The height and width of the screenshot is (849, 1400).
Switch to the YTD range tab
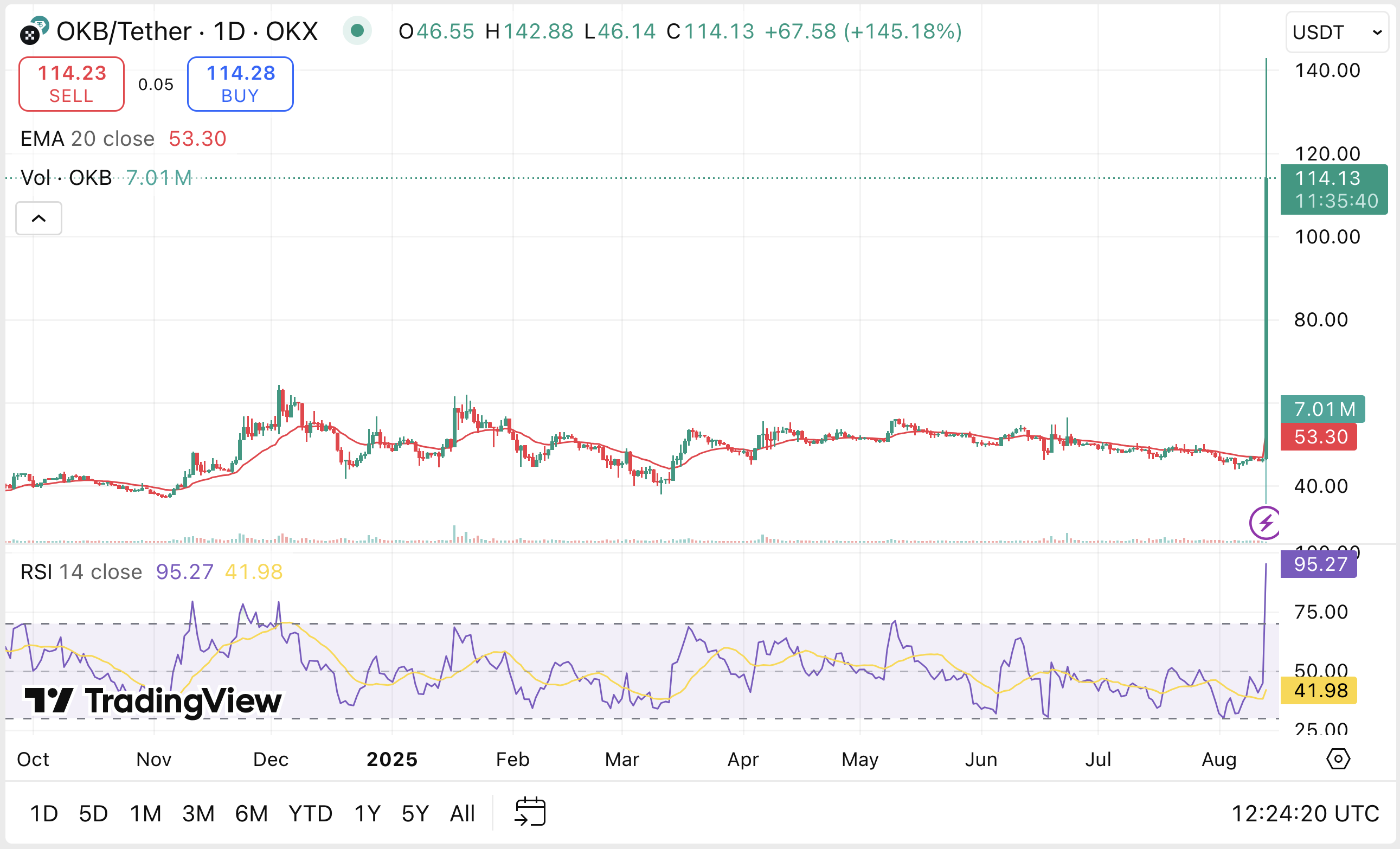pos(310,813)
